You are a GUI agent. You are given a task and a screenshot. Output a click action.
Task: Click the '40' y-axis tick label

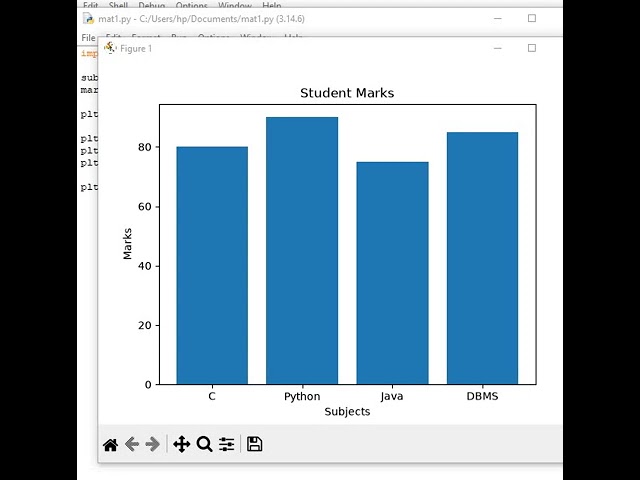point(145,266)
